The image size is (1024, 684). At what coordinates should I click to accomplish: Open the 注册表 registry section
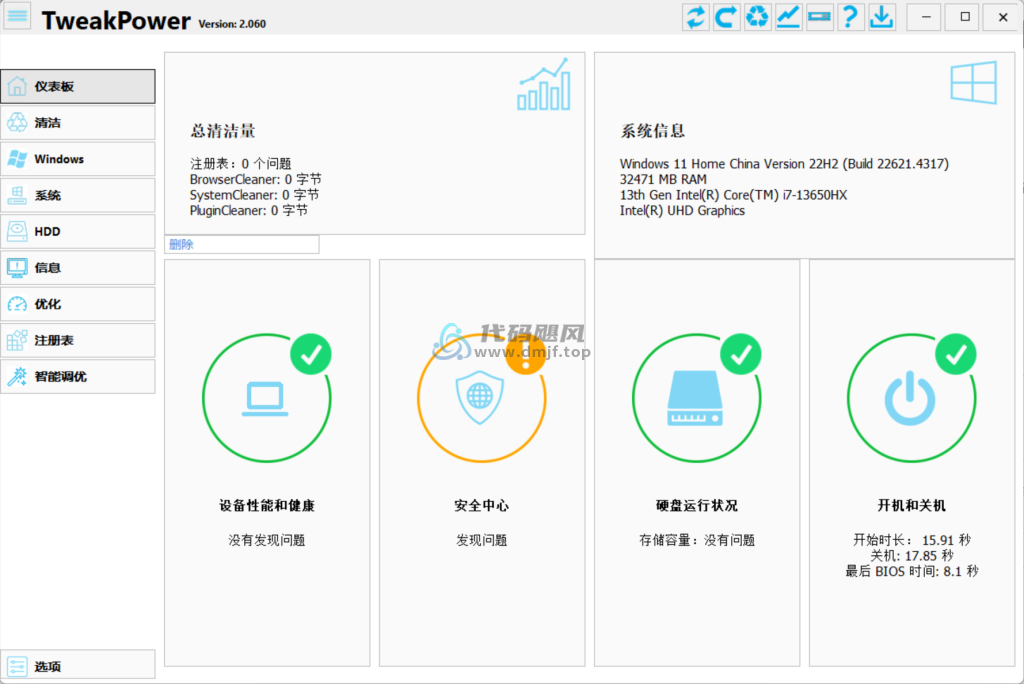click(x=78, y=340)
